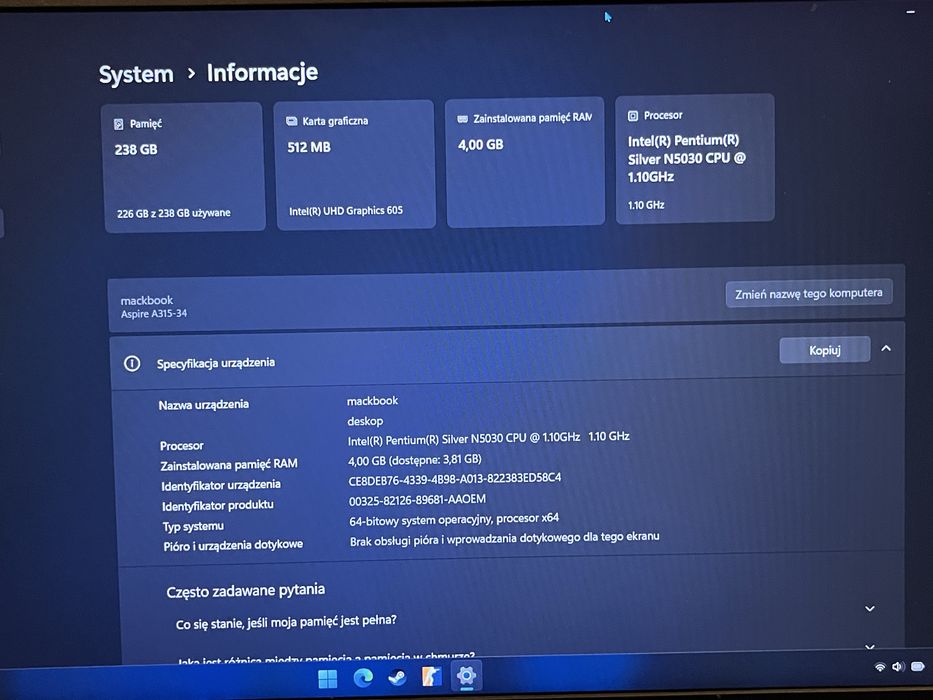Minimize the Settings window
This screenshot has height=700, width=933.
point(911,11)
